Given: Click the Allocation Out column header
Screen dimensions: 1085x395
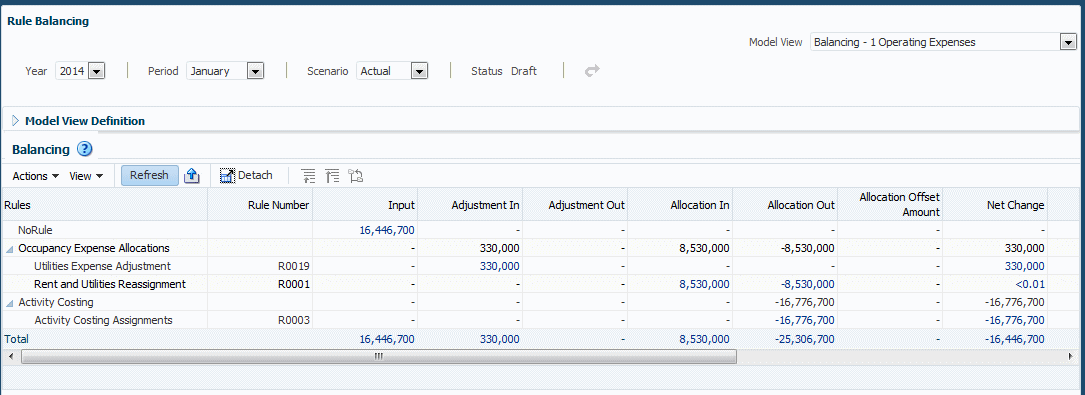Looking at the screenshot, I should tap(785, 205).
